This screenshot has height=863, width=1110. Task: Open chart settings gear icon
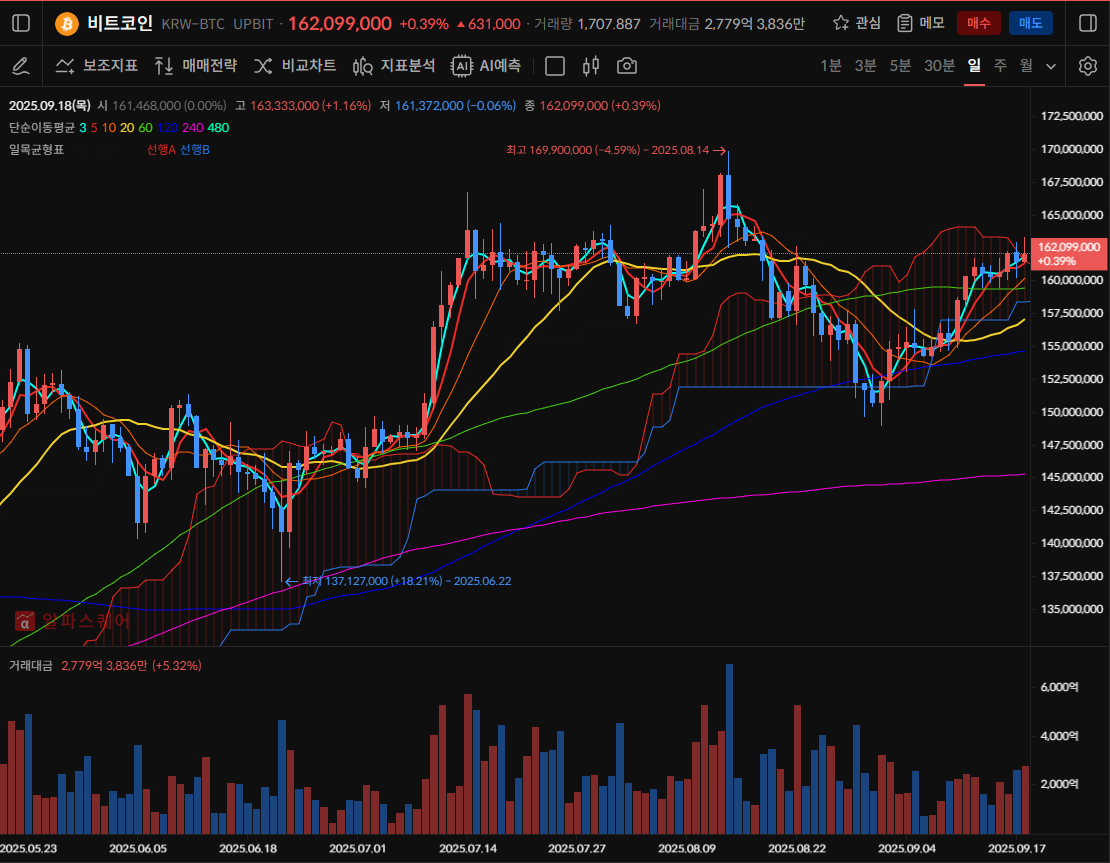pos(1087,66)
